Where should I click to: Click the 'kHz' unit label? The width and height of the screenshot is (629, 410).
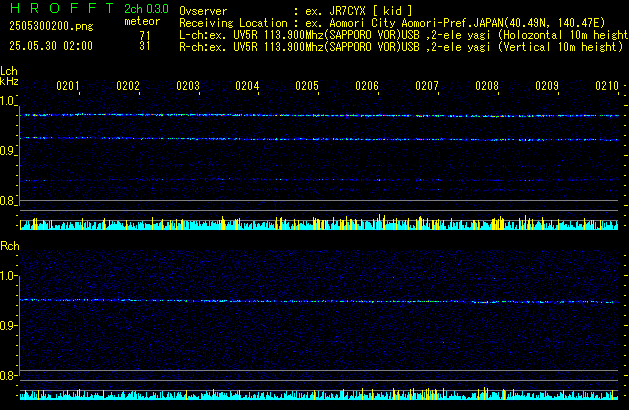(9, 81)
